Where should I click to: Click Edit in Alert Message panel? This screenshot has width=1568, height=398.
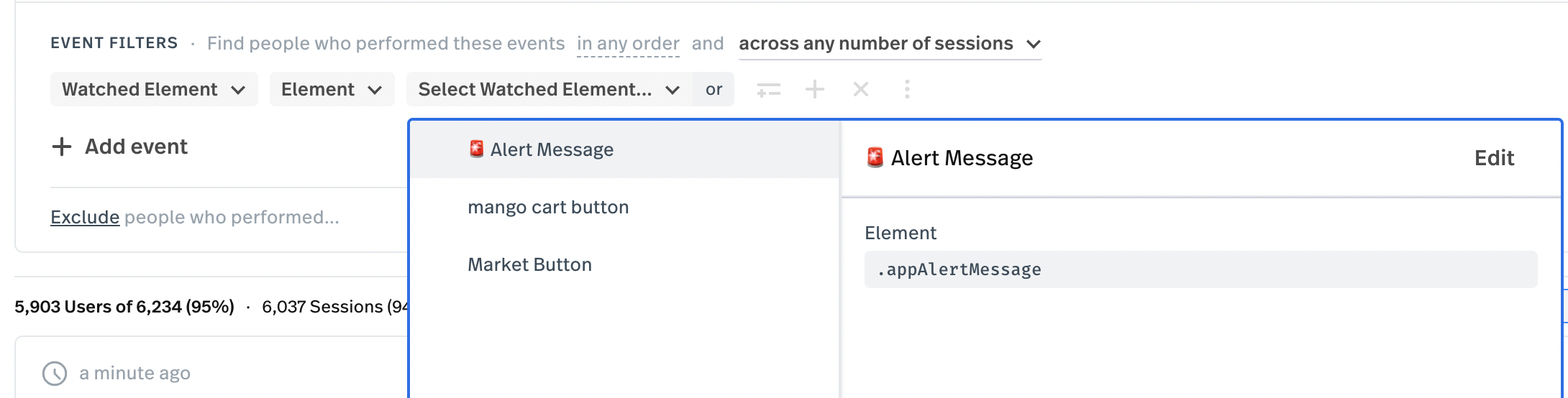click(x=1494, y=158)
